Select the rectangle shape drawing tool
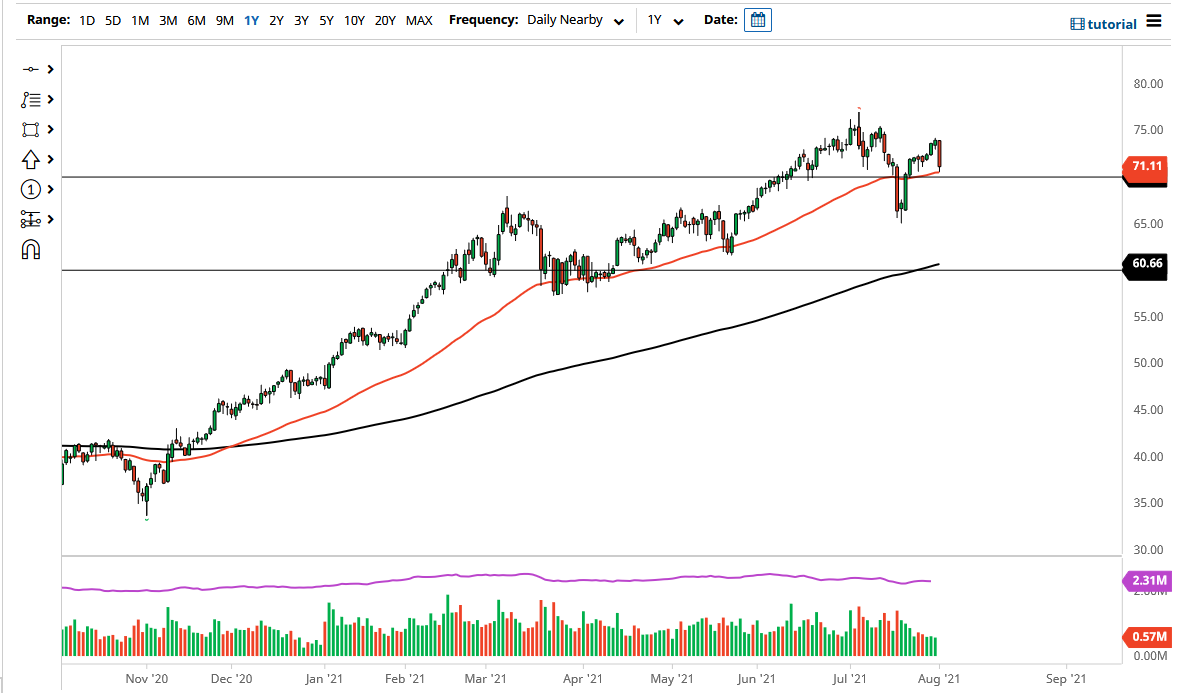The height and width of the screenshot is (693, 1178). (x=30, y=129)
